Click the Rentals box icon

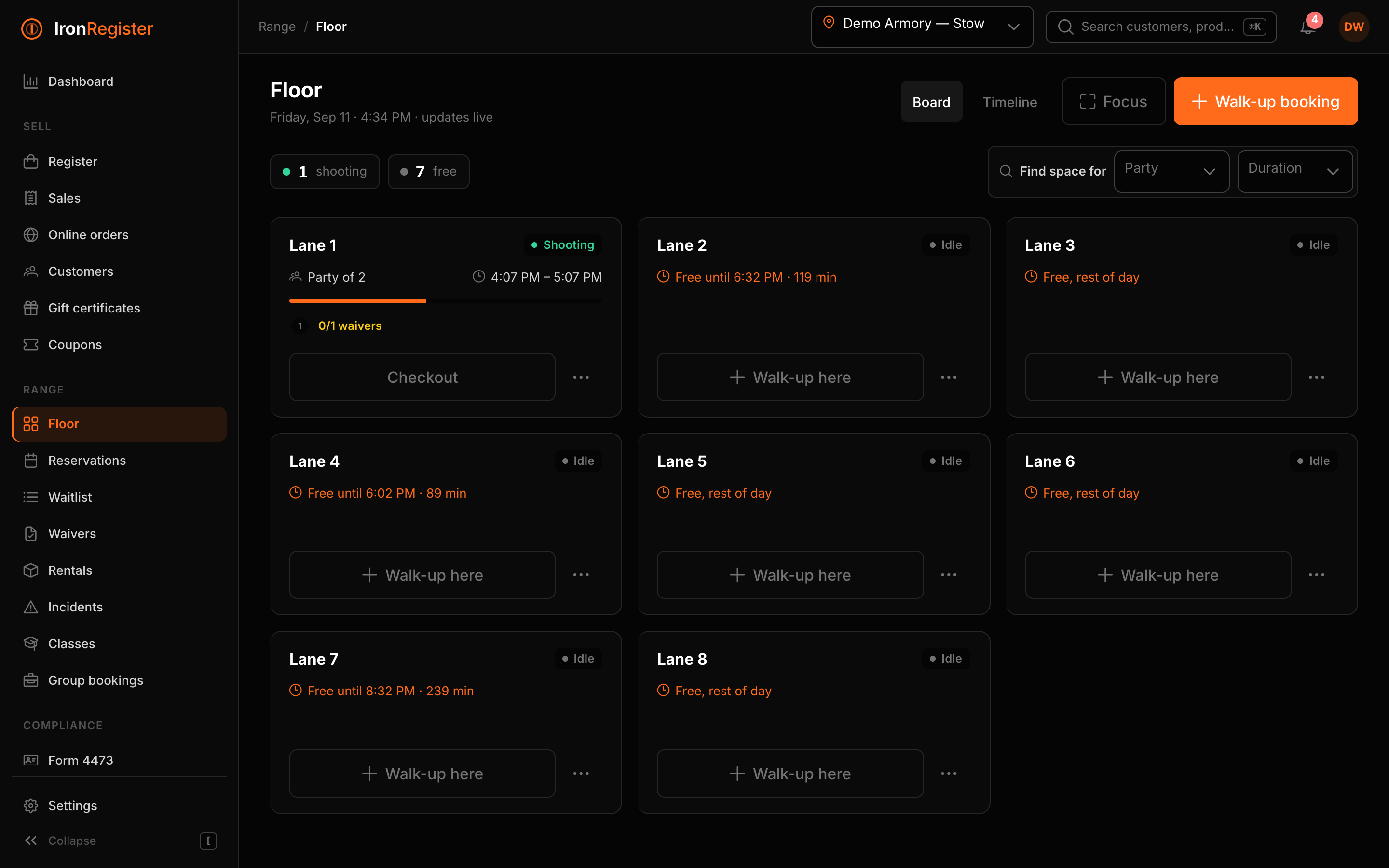31,570
